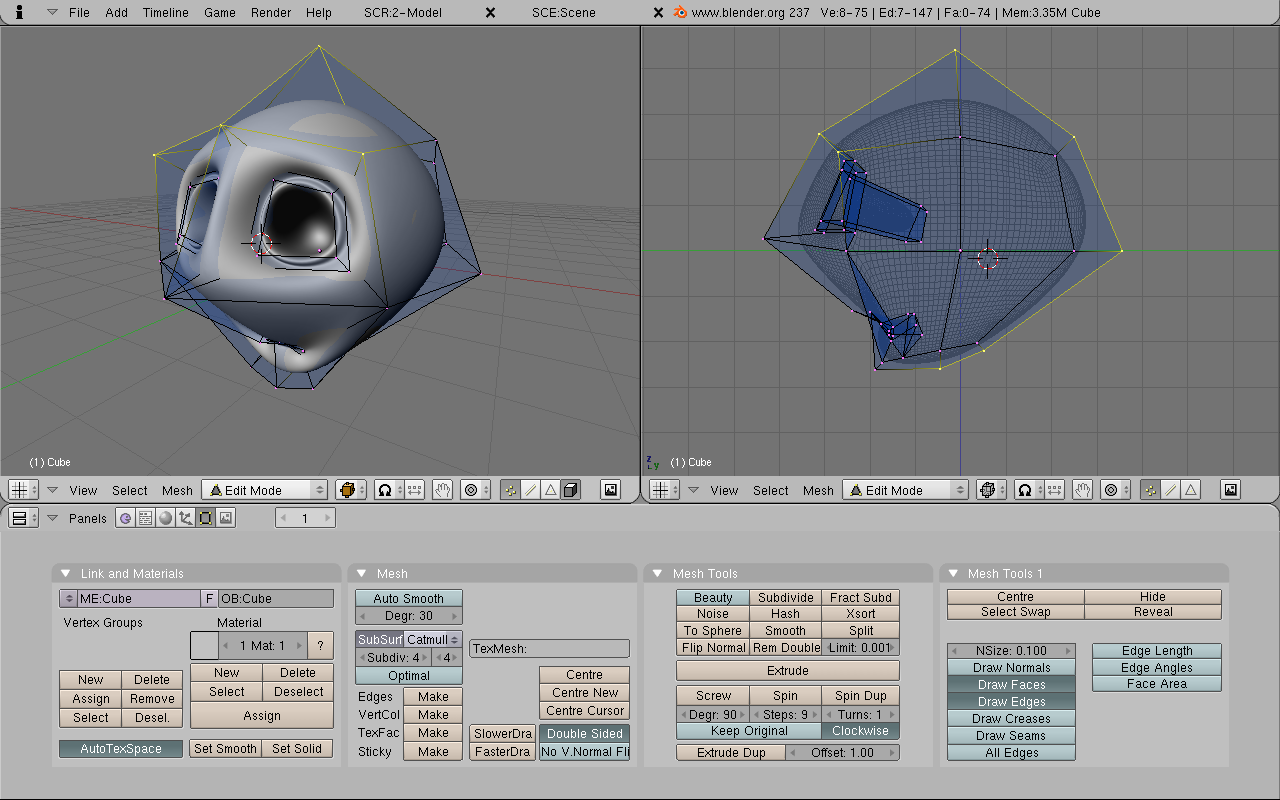Open right viewport wireframe draw type icon
This screenshot has width=1280, height=800.
tap(991, 490)
